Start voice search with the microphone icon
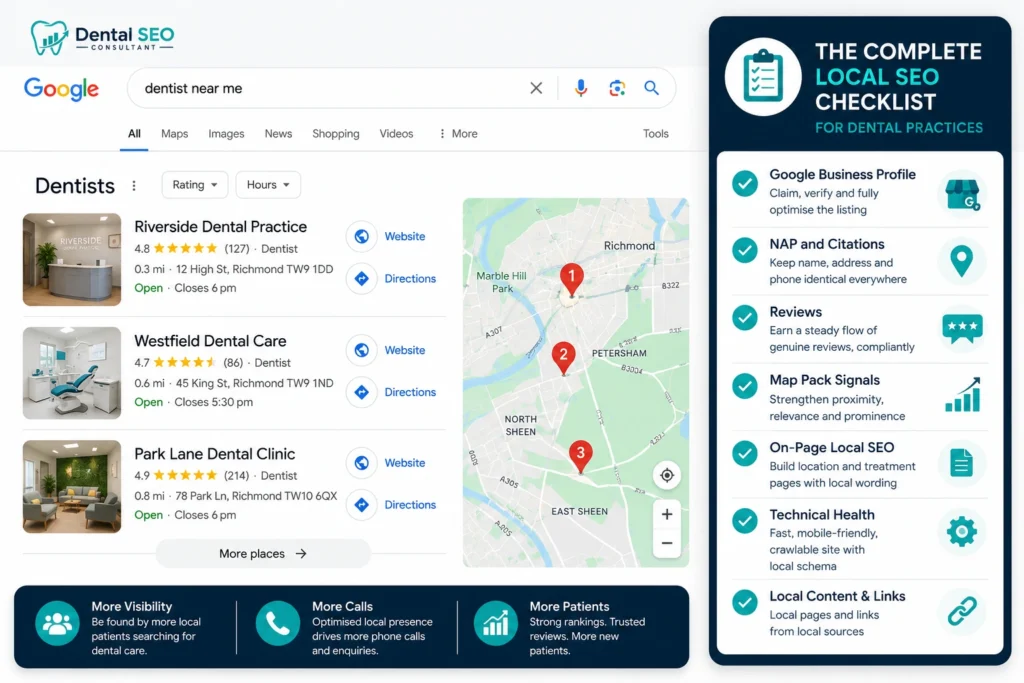Viewport: 1024px width, 683px height. [581, 88]
